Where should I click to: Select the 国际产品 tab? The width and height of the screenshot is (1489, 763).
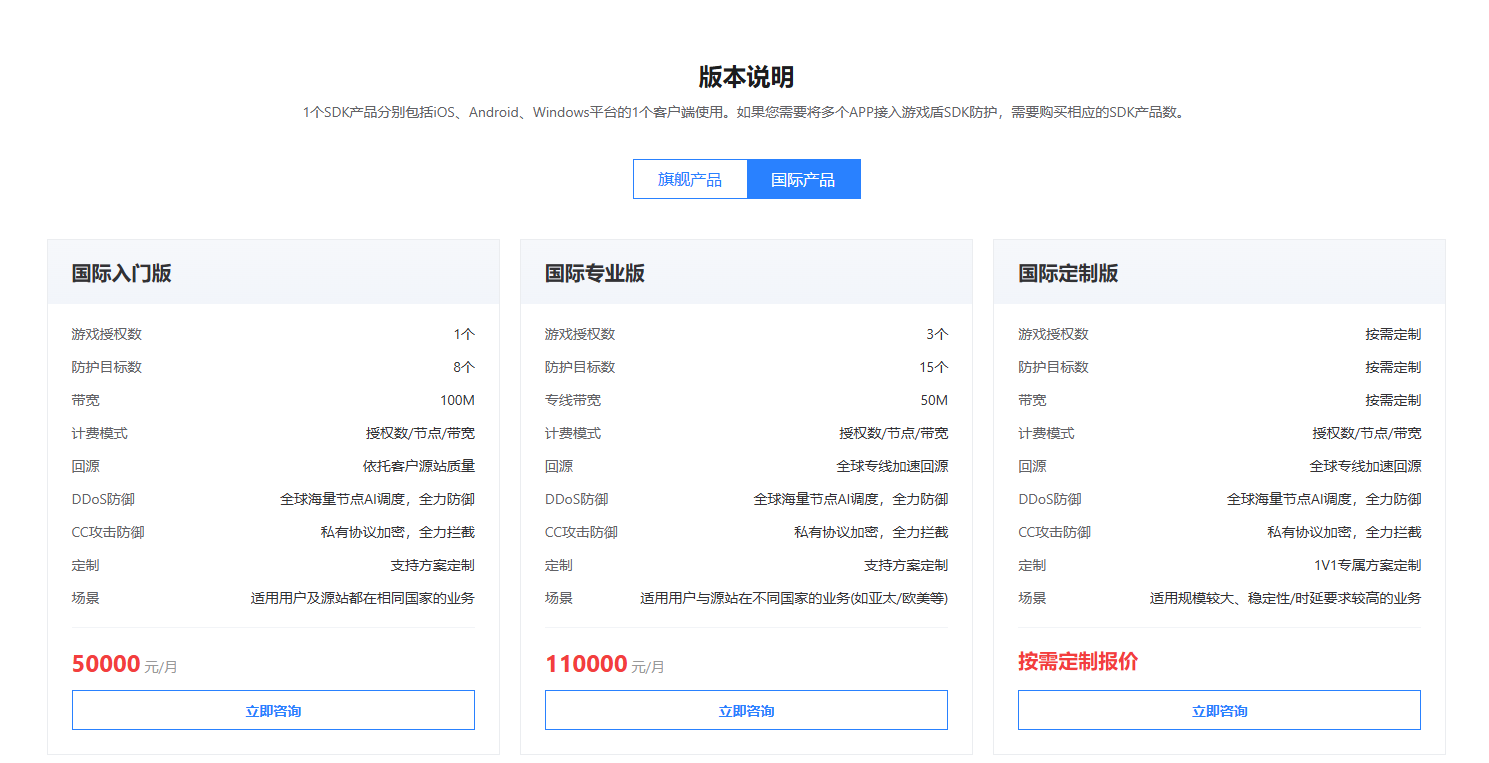click(803, 180)
